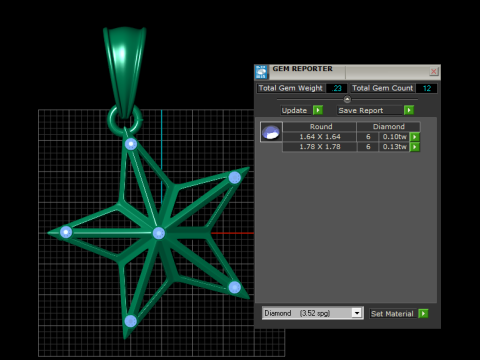Click the green arrow next to Update
The image size is (480, 360).
[x=318, y=110]
